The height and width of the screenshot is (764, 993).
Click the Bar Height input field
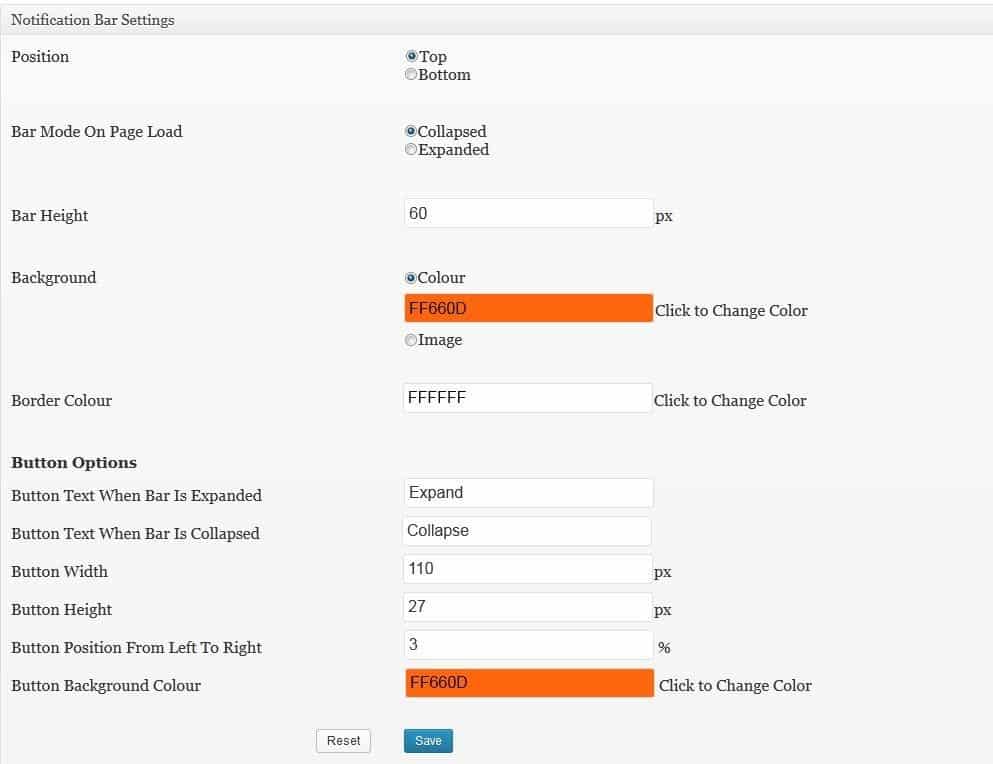pos(528,213)
